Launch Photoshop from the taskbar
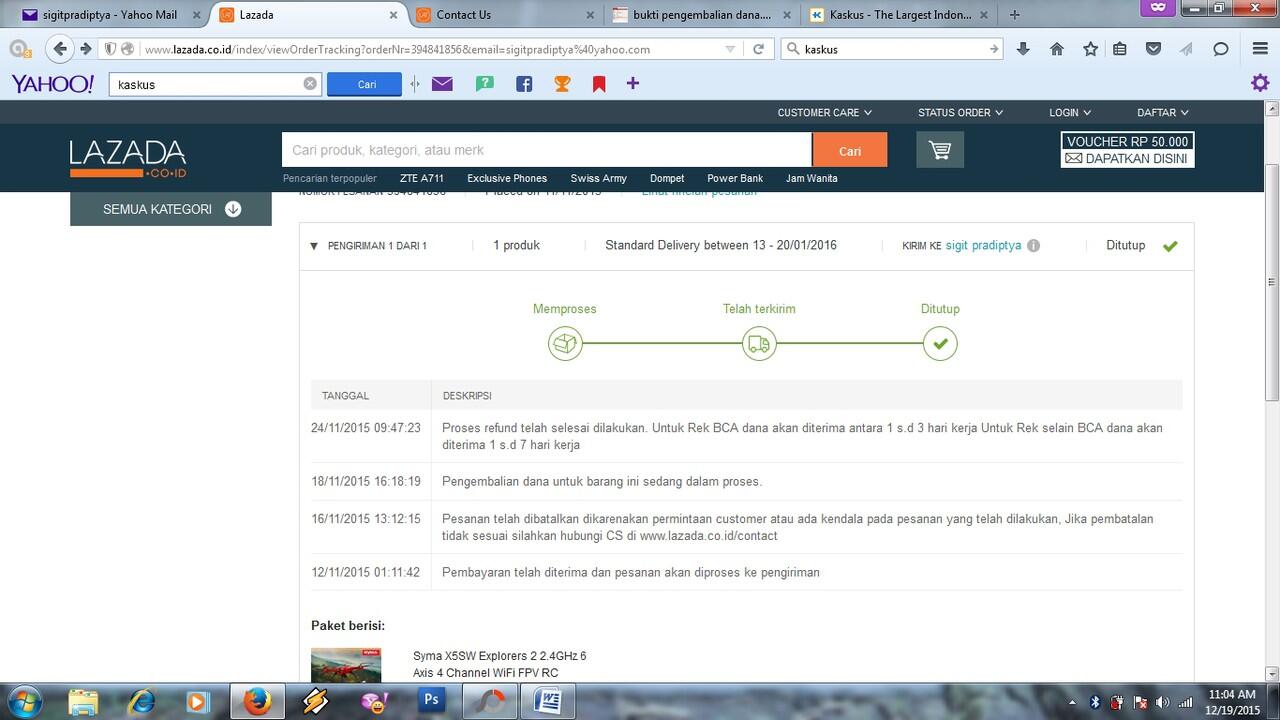 click(432, 701)
